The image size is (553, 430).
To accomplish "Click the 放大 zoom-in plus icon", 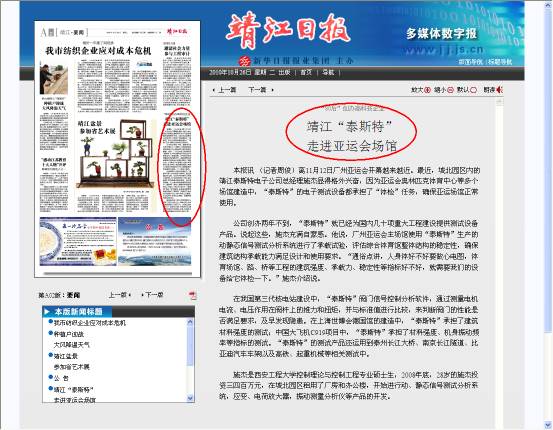I will click(427, 90).
